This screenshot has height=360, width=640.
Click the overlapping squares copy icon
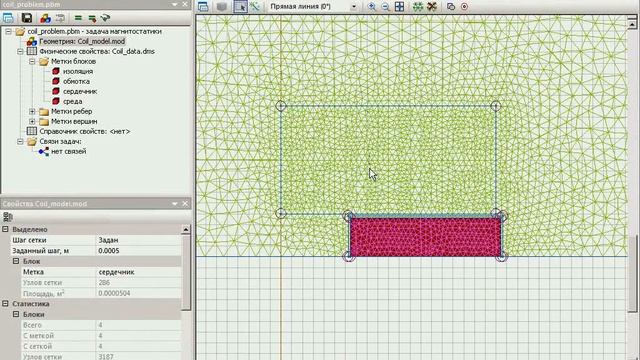(451, 7)
